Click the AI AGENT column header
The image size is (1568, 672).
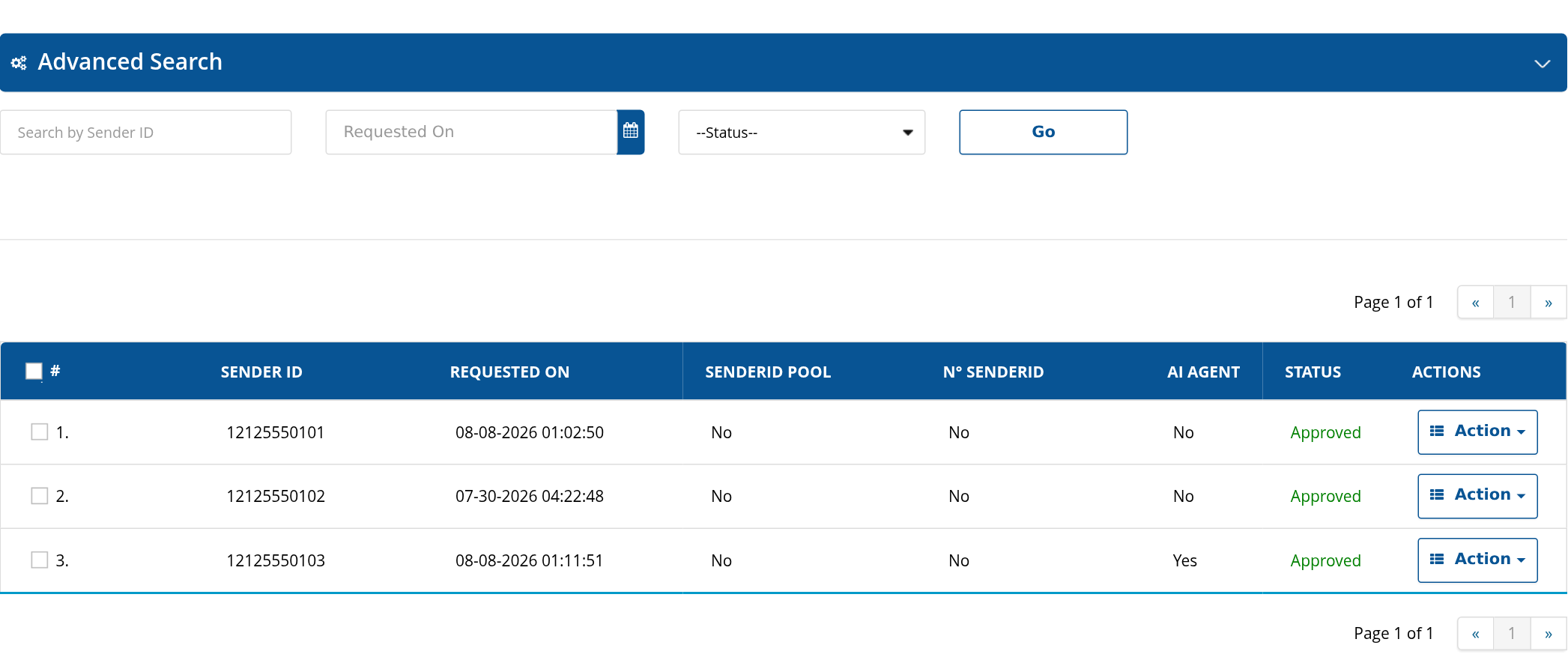coord(1203,372)
